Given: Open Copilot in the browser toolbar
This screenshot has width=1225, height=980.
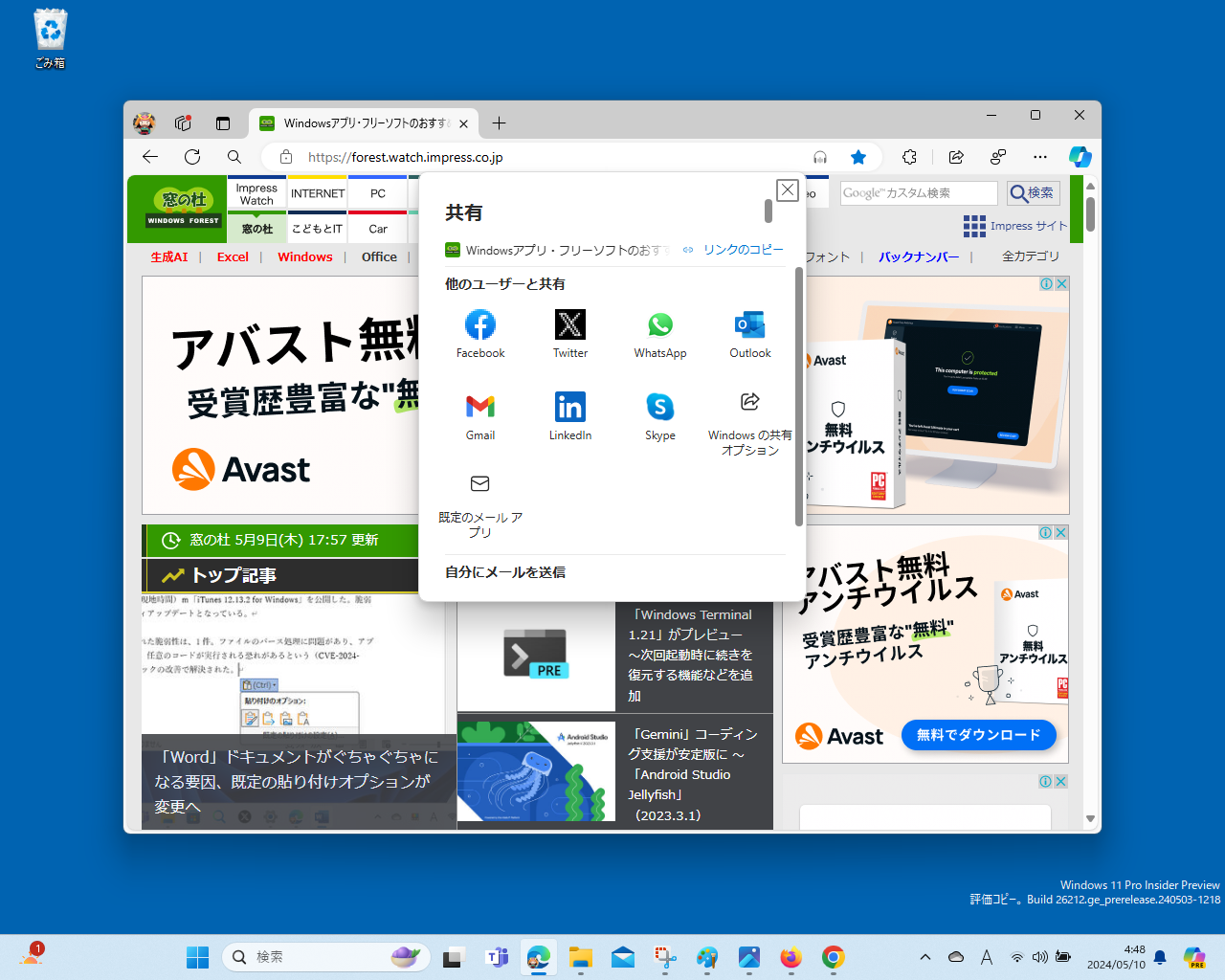Looking at the screenshot, I should click(1080, 157).
